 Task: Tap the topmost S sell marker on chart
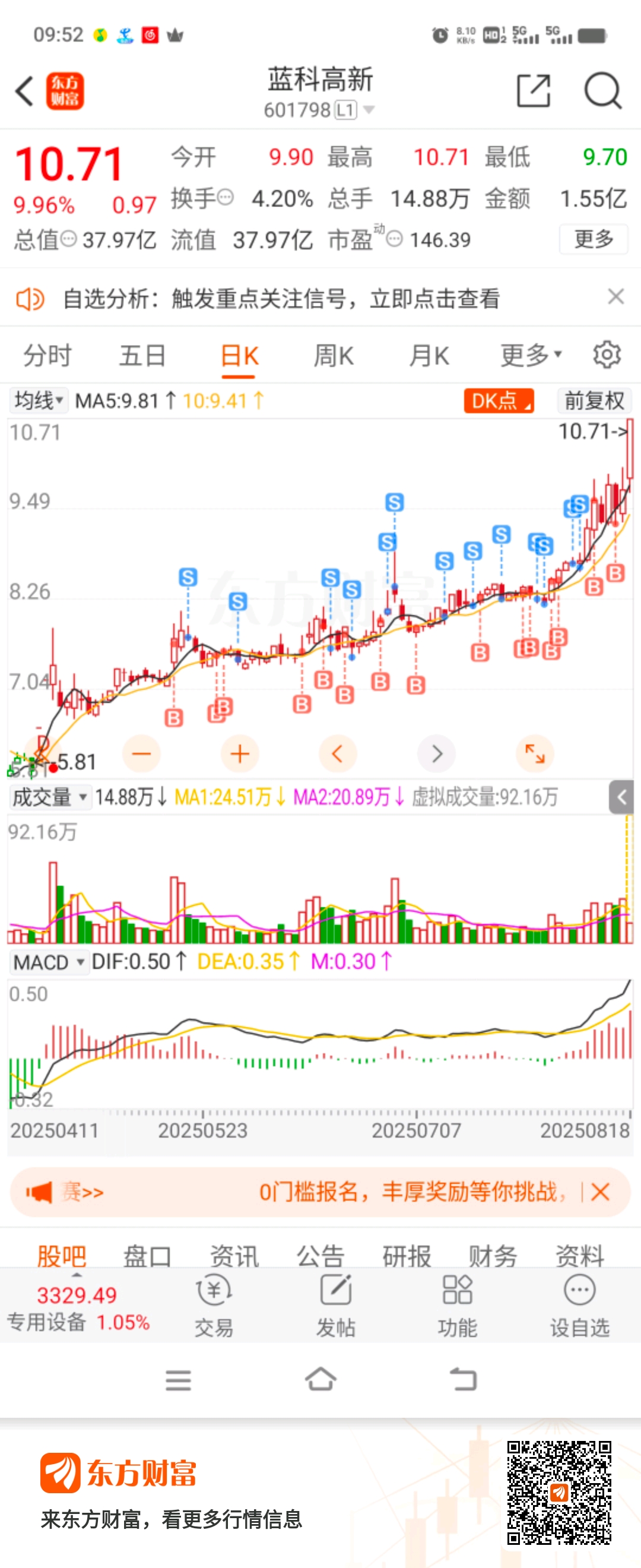point(395,502)
